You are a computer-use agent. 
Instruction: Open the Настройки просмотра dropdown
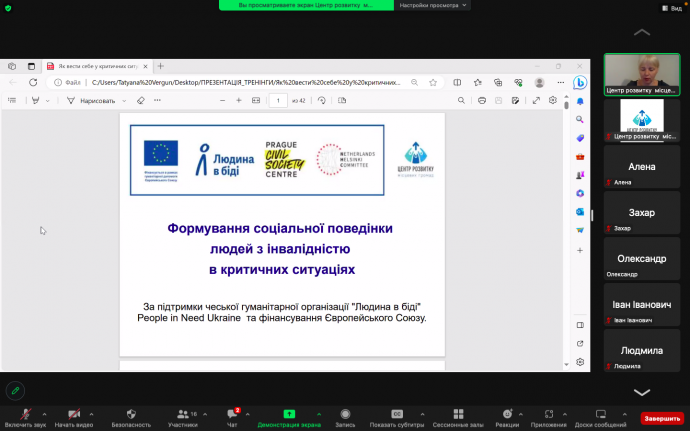click(x=429, y=5)
